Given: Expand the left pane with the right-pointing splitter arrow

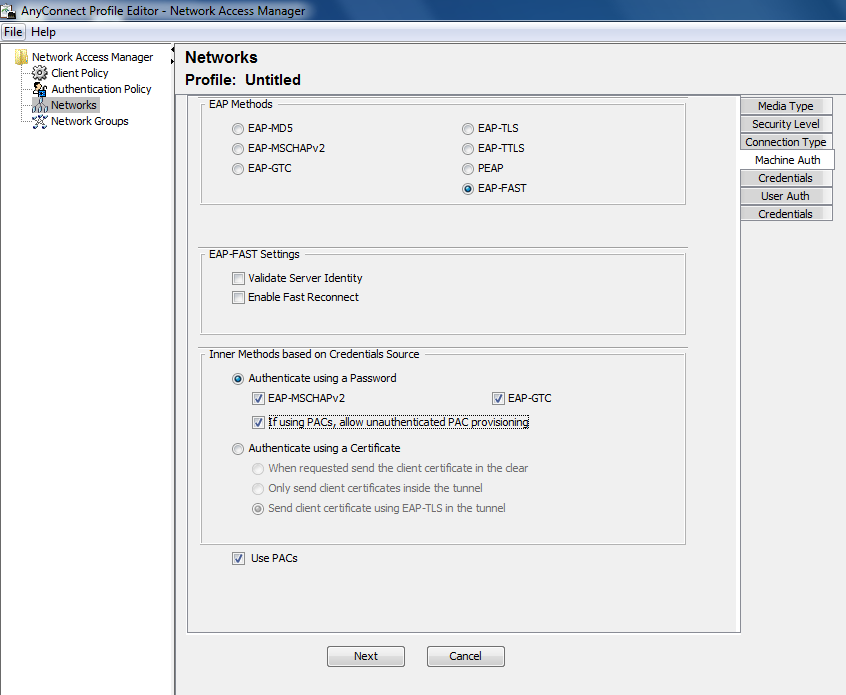Looking at the screenshot, I should coord(173,61).
